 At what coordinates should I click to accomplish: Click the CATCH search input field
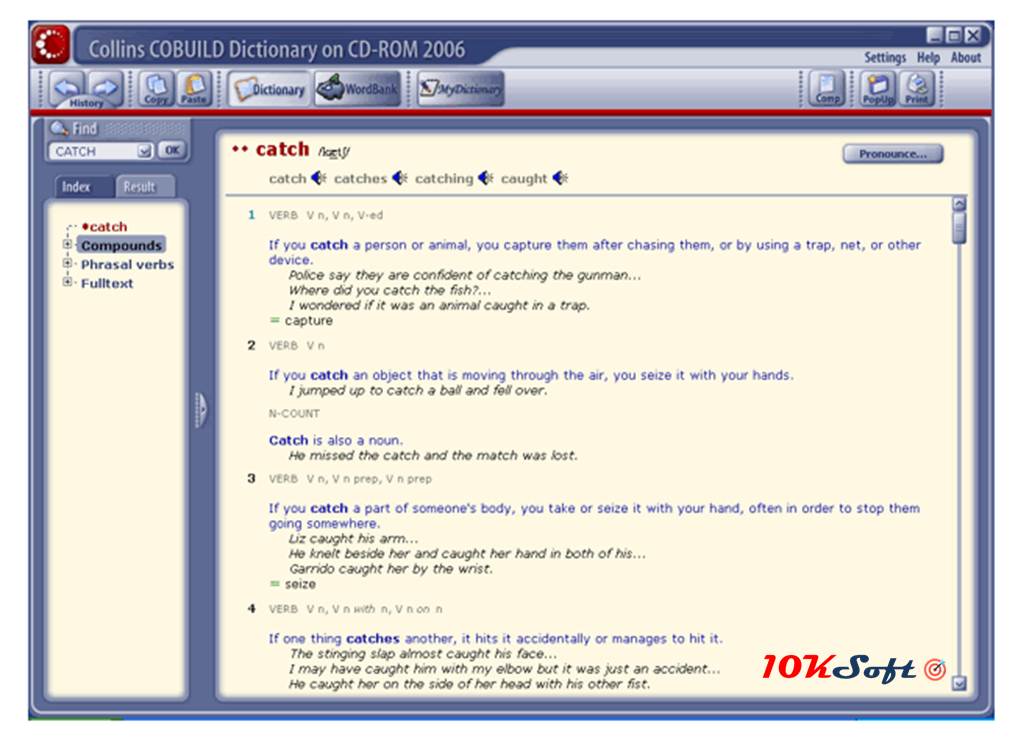(93, 151)
